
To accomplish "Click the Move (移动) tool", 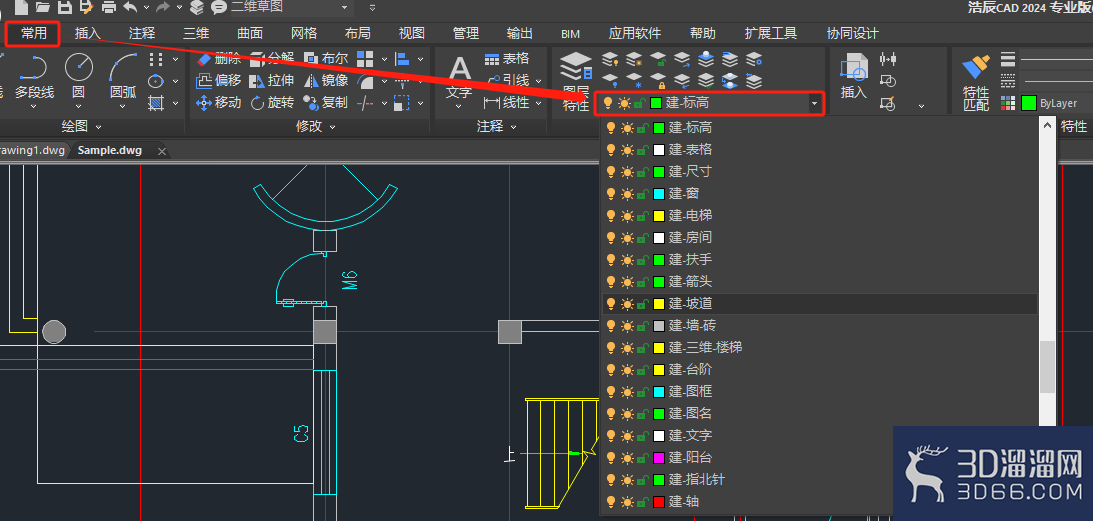I will [219, 103].
